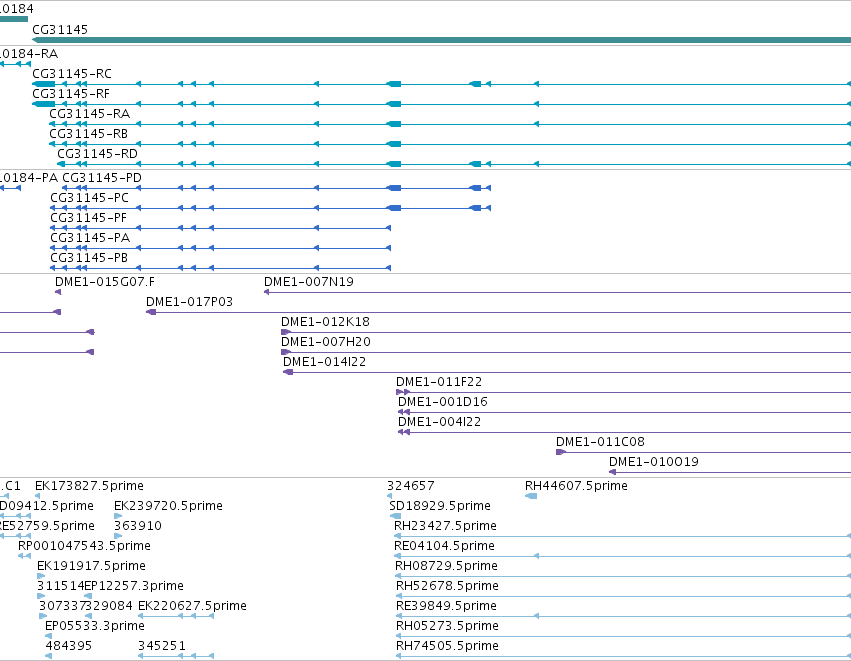Click EST RH52678.5prime

[x=447, y=587]
